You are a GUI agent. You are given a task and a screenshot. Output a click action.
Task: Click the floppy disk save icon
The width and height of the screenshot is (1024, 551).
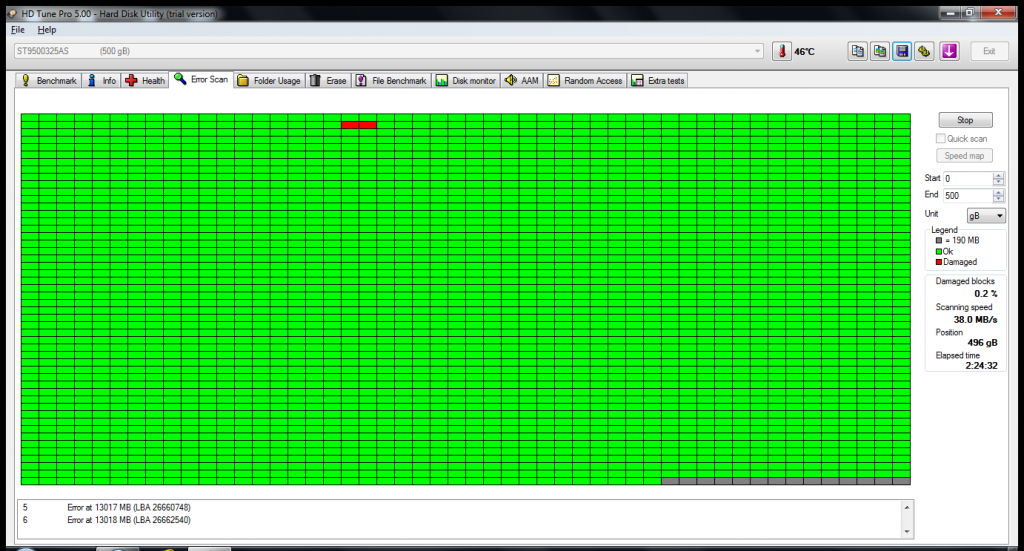click(x=902, y=51)
